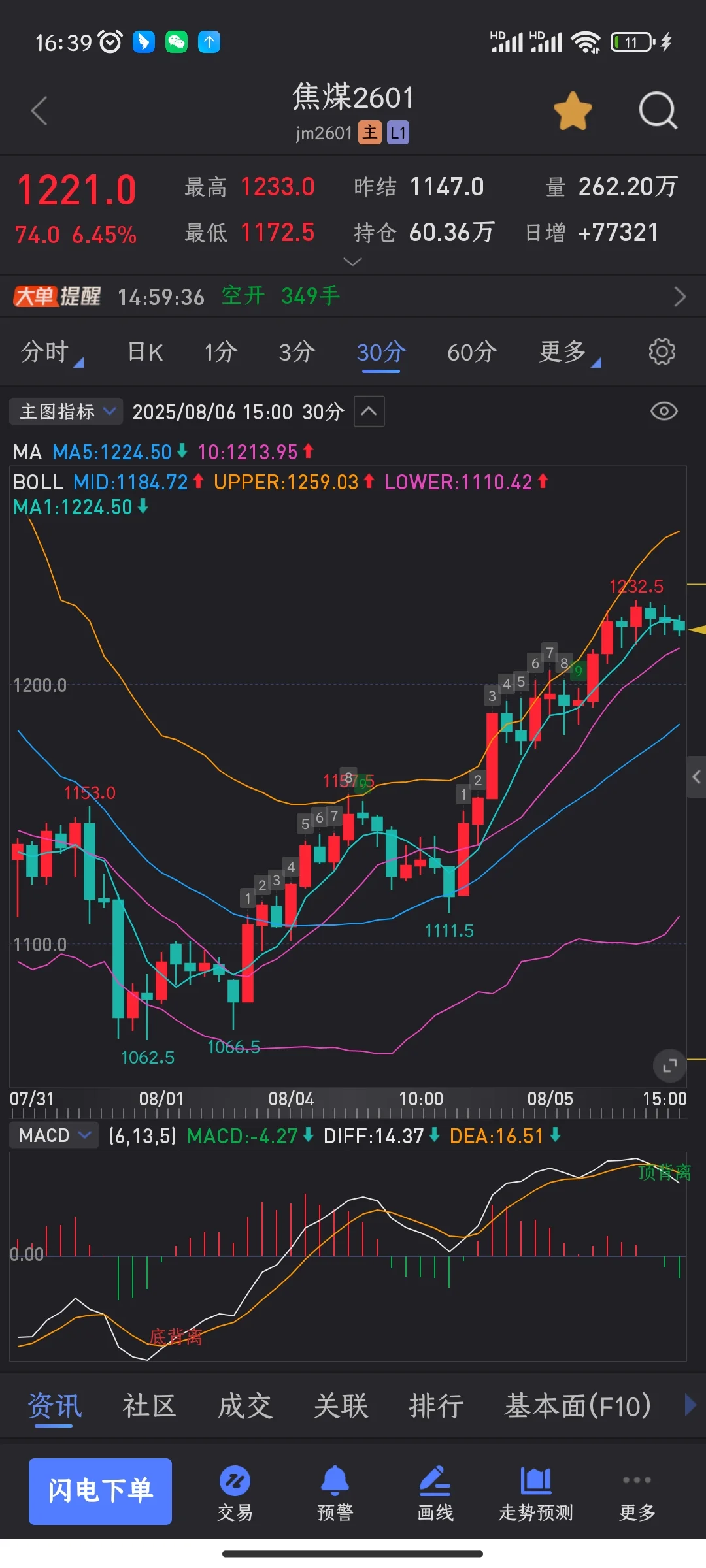Tap the current price 1221.0
706x1568 pixels.
pyautogui.click(x=76, y=191)
